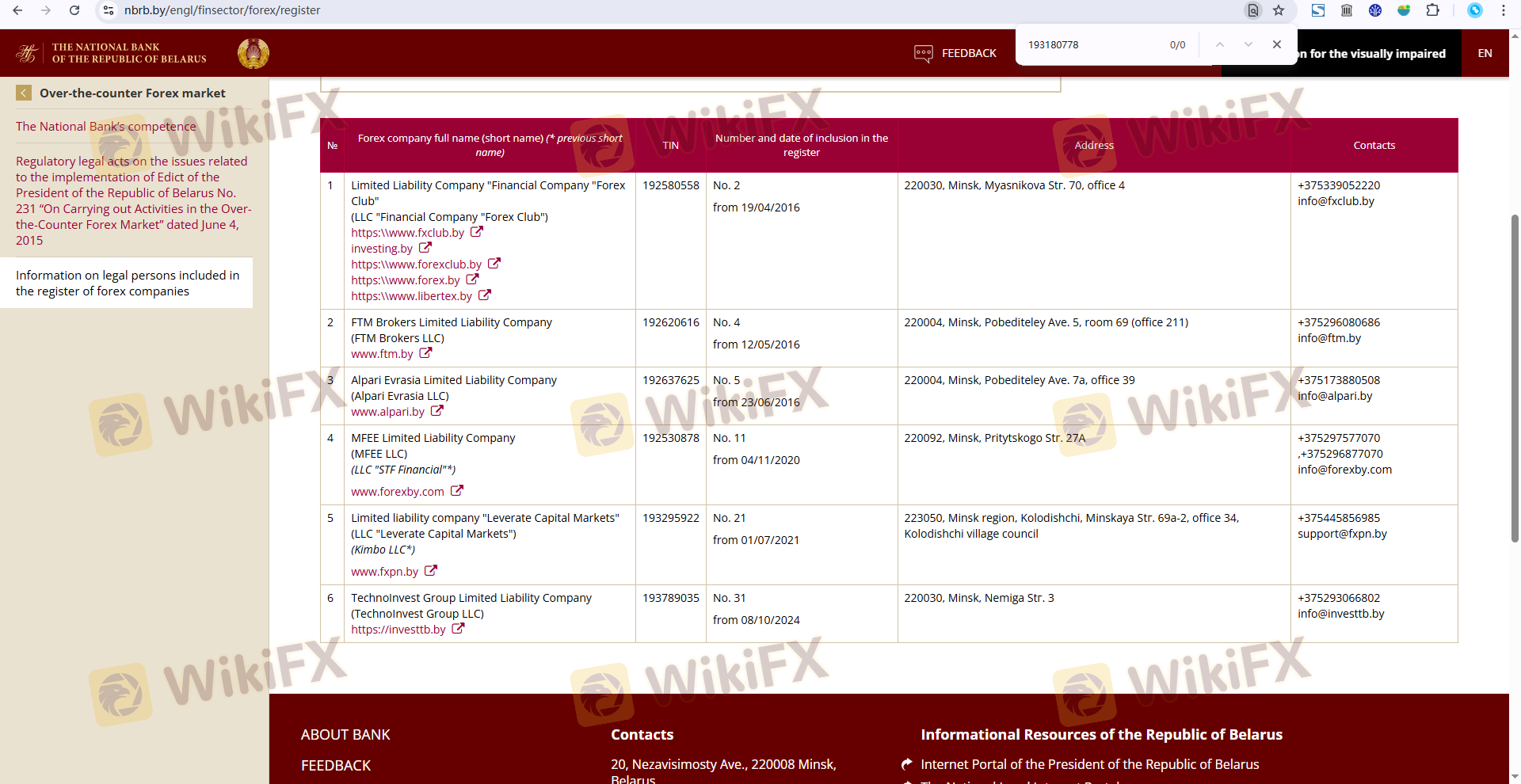
Task: Click the find-in-page text field with 193180778
Action: tap(1093, 45)
